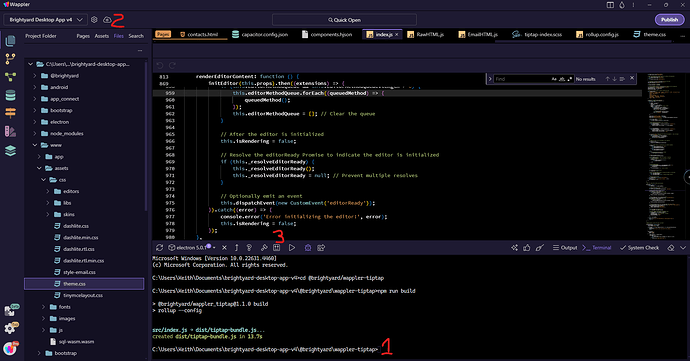Open the Git branch manager sidebar icon
Image resolution: width=690 pixels, height=361 pixels.
tap(11, 59)
